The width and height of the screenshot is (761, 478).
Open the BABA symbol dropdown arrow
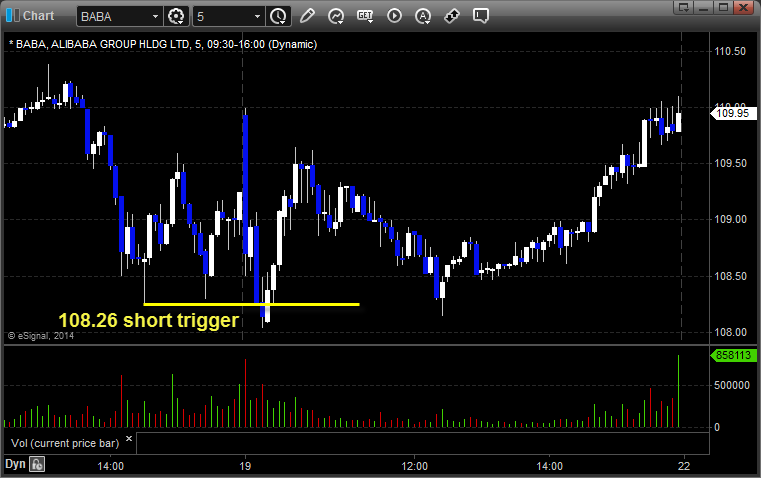[x=155, y=16]
